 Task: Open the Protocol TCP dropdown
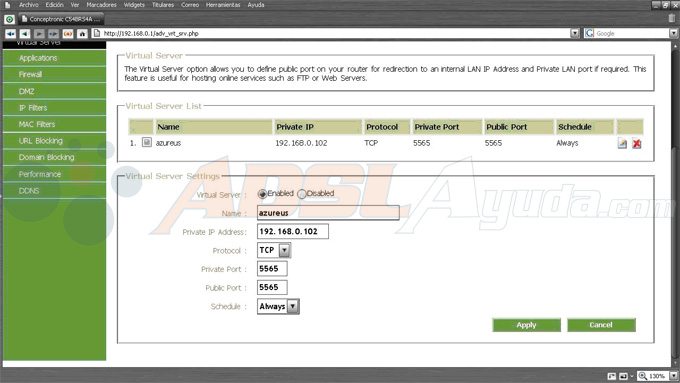coord(284,250)
